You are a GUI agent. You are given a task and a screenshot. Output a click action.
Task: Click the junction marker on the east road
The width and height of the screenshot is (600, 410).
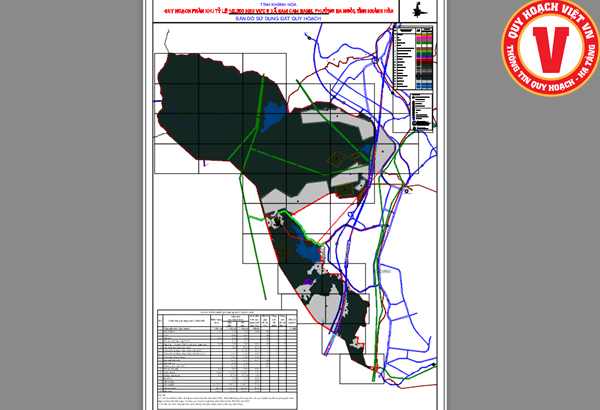pyautogui.click(x=406, y=190)
